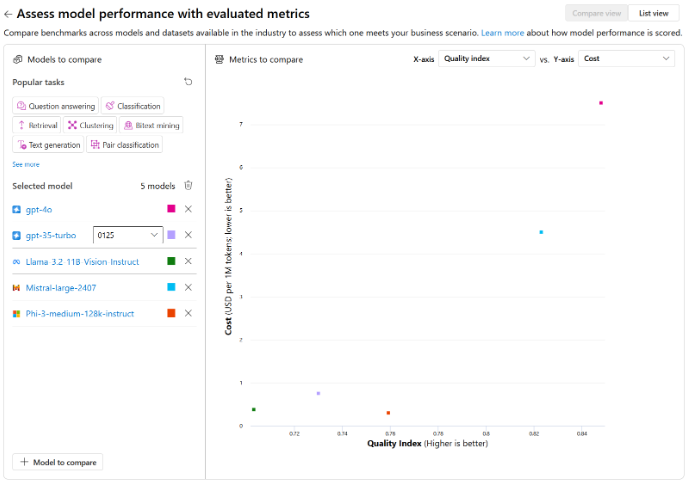Image resolution: width=687 pixels, height=485 pixels.
Task: Open the Y-axis Cost dropdown
Action: coord(627,59)
